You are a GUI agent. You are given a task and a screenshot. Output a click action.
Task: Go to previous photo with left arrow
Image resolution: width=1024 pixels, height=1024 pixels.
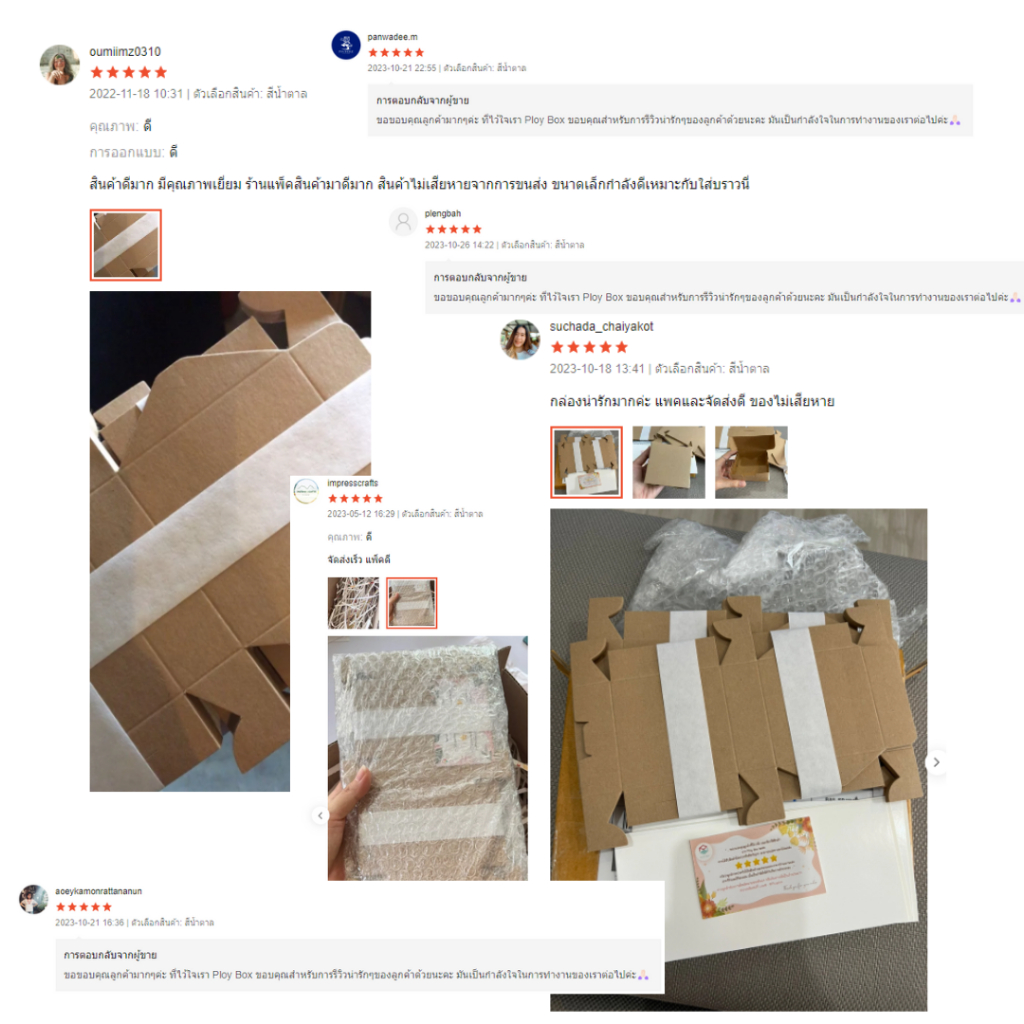[x=320, y=815]
